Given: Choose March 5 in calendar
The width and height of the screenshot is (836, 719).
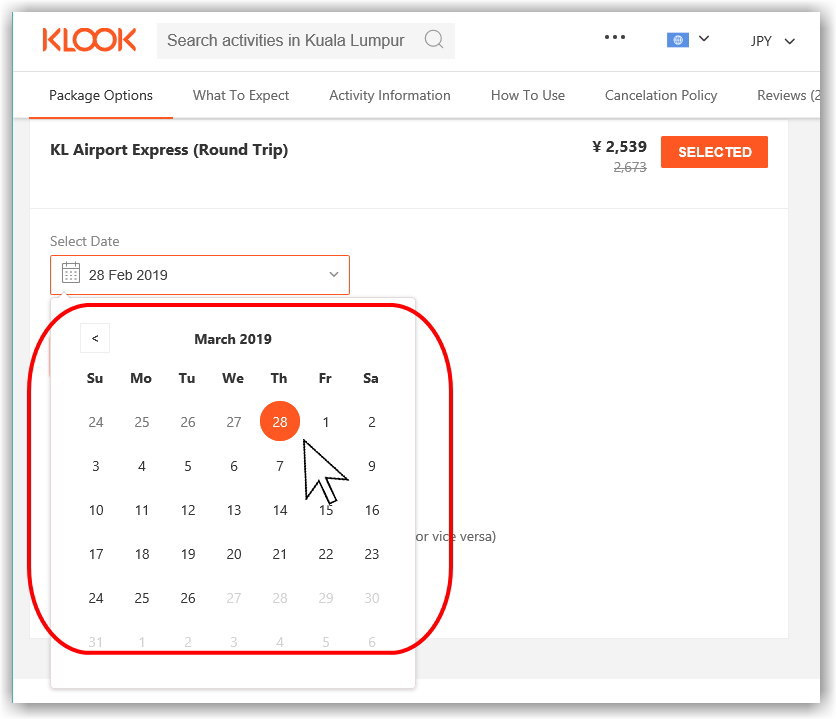Looking at the screenshot, I should [x=188, y=466].
